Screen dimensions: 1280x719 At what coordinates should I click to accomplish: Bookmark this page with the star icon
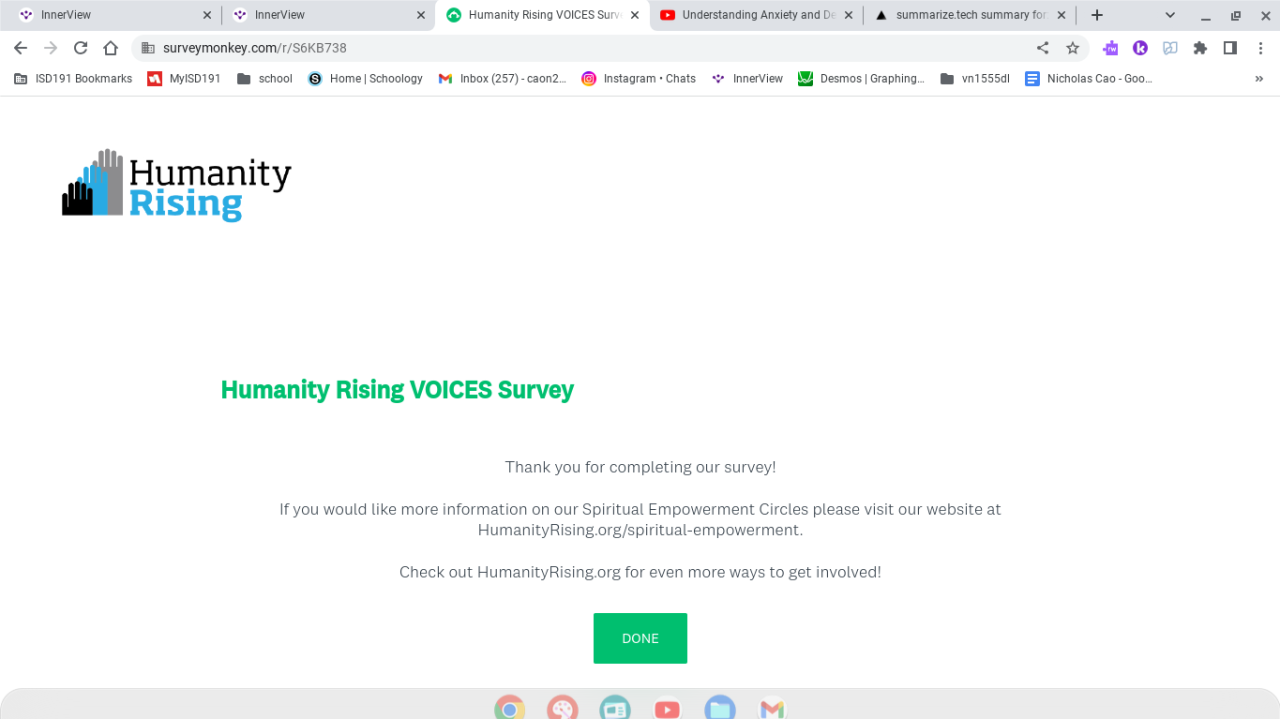pos(1073,48)
